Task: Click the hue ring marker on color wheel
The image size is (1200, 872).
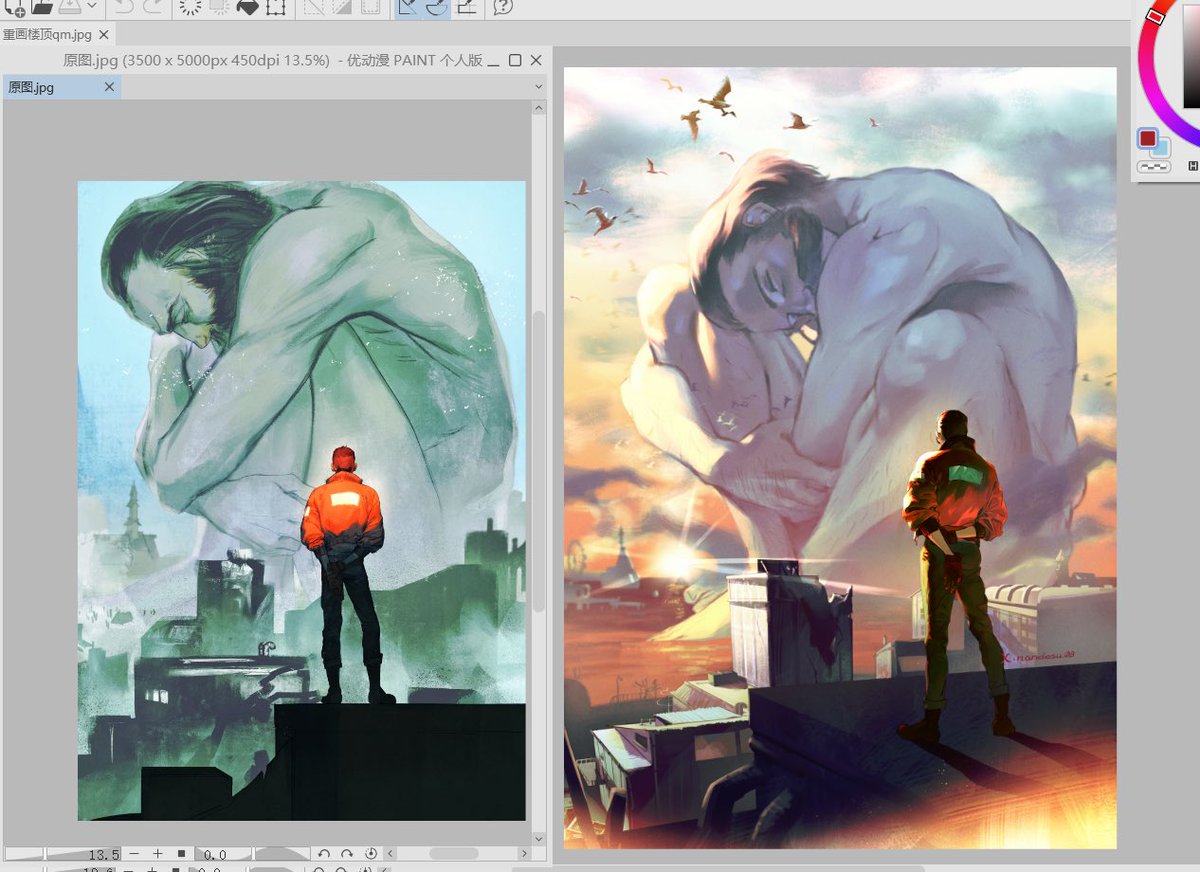Action: click(x=1155, y=16)
